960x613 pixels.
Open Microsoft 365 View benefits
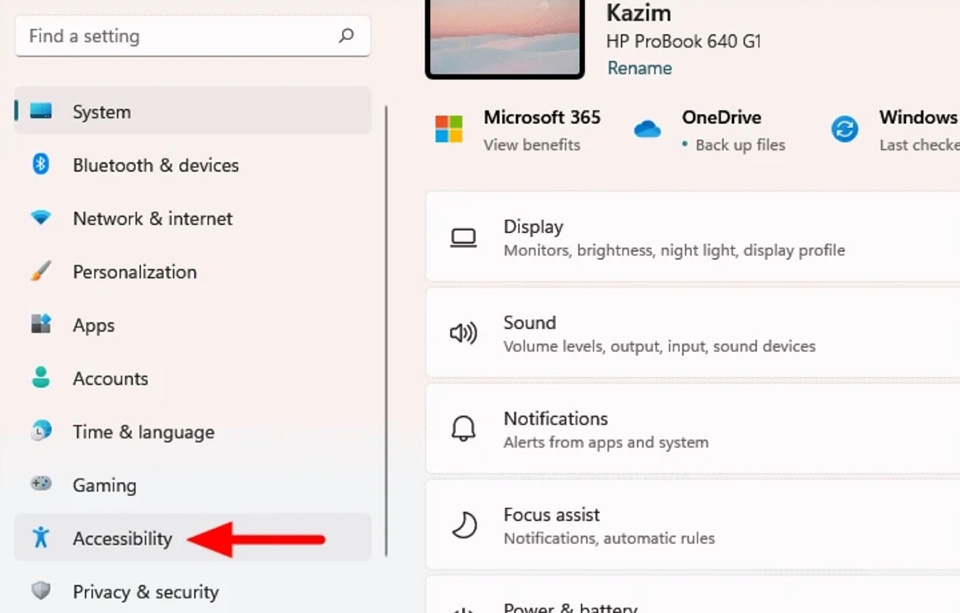click(x=531, y=145)
